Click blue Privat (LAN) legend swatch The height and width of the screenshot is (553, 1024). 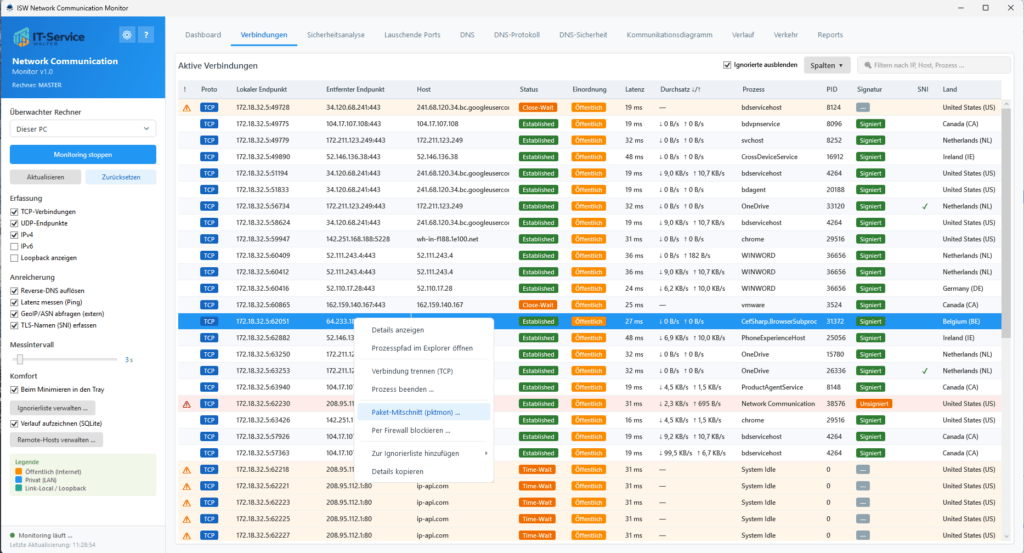click(x=18, y=480)
